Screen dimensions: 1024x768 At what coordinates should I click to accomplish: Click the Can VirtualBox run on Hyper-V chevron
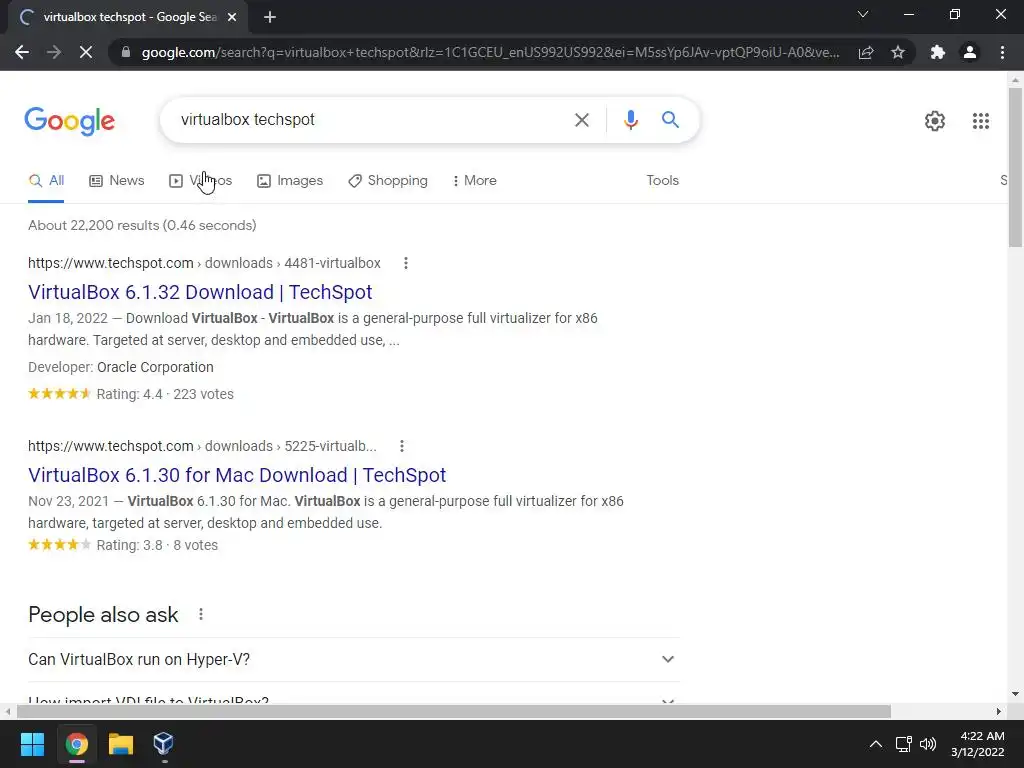click(x=667, y=660)
